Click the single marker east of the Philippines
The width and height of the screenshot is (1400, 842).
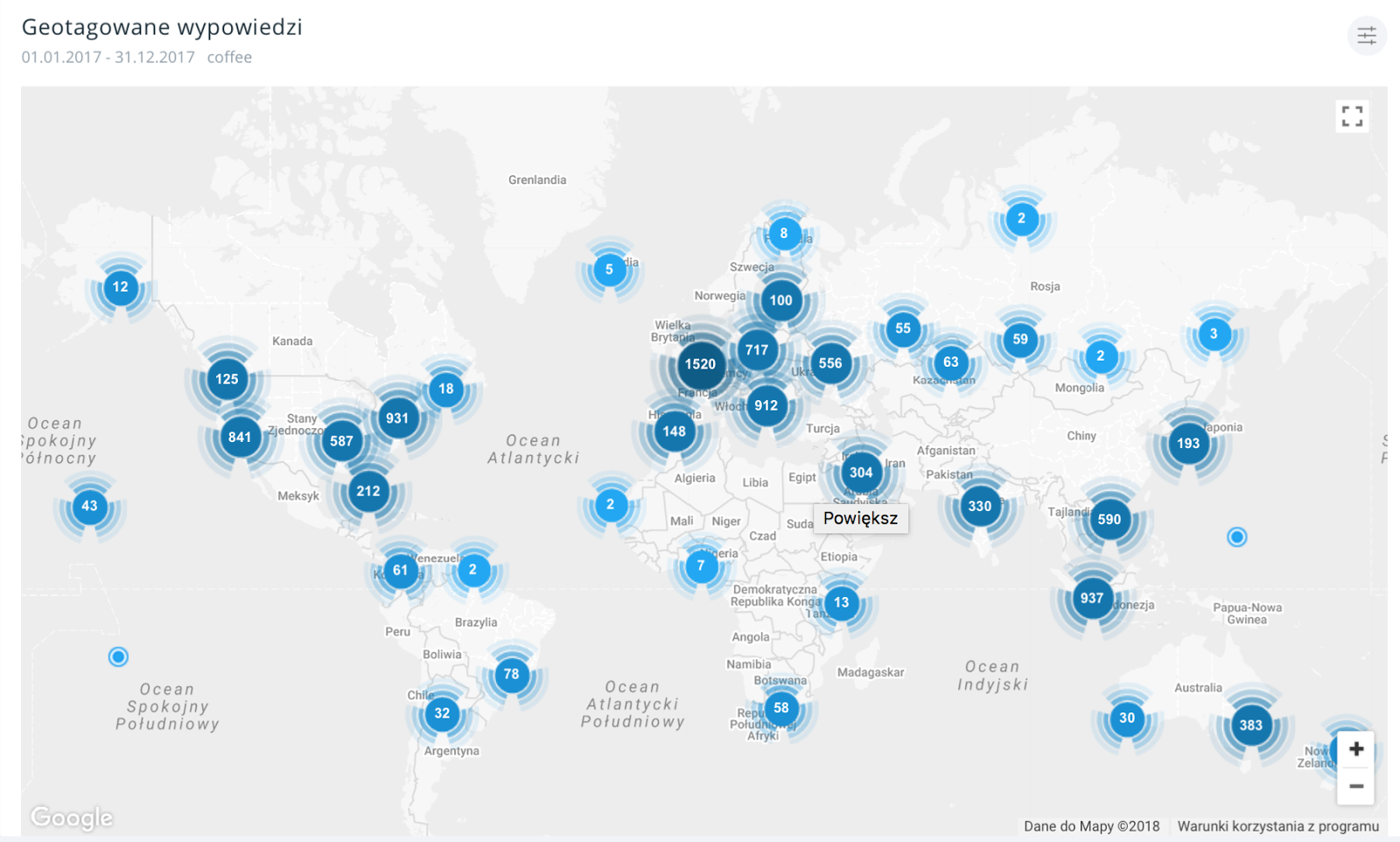point(1236,537)
